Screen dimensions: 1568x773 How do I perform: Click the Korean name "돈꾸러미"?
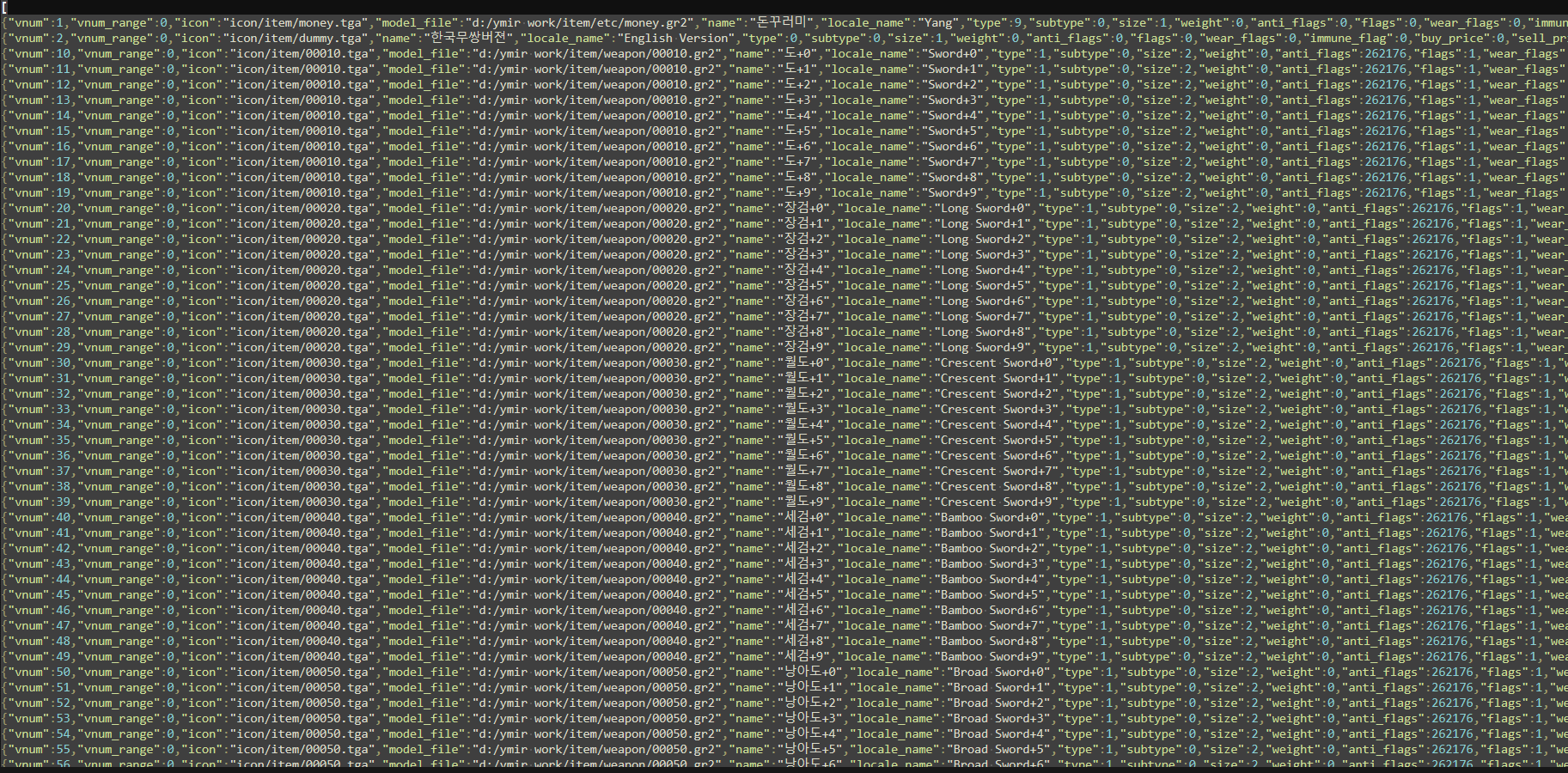(x=781, y=23)
